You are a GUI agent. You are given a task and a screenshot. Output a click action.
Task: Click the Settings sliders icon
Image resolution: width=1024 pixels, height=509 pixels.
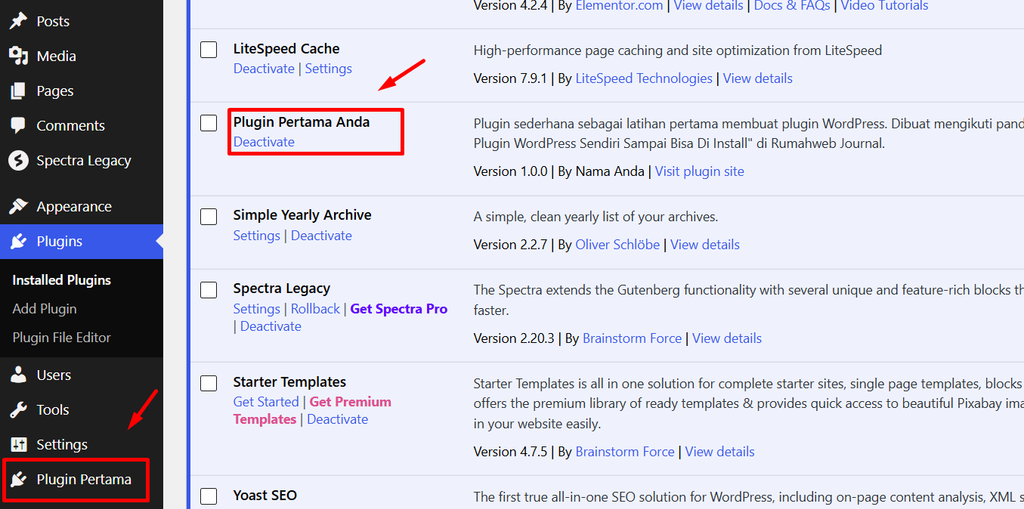(18, 445)
